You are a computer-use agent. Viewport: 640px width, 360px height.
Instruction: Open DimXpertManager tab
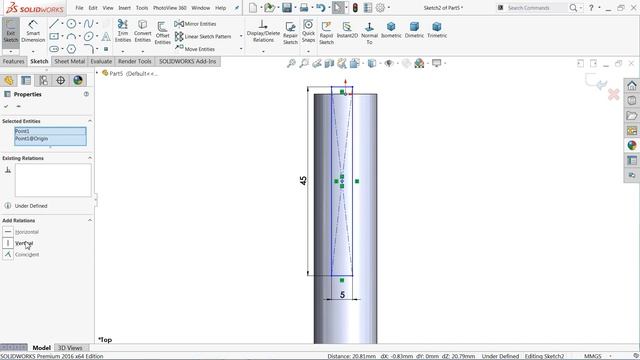point(60,80)
